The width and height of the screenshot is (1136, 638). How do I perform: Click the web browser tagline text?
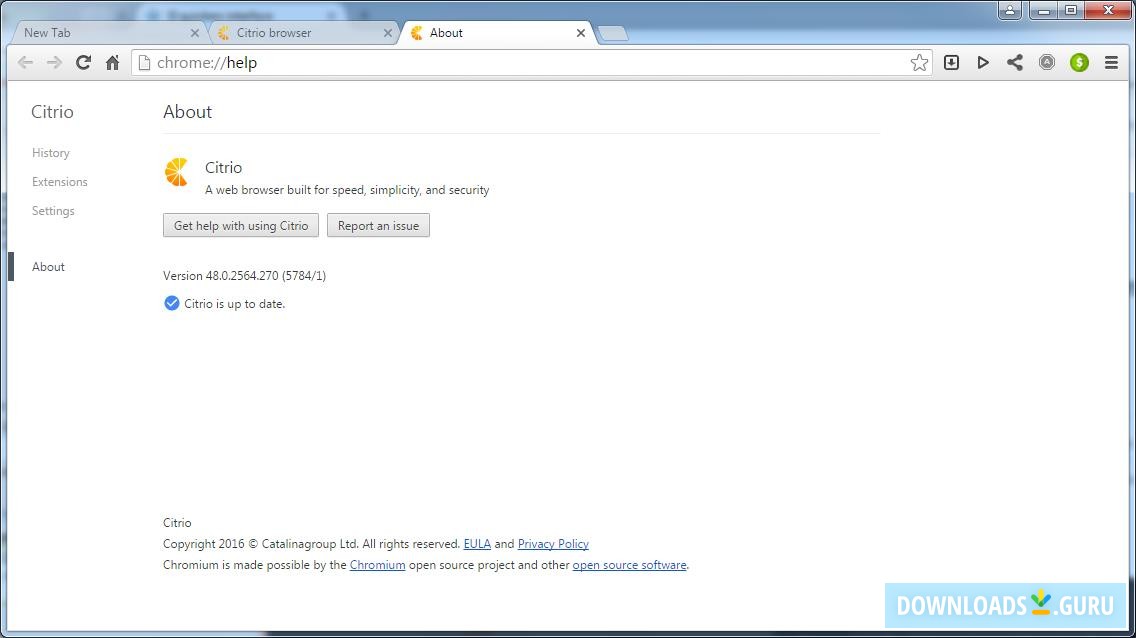click(347, 190)
